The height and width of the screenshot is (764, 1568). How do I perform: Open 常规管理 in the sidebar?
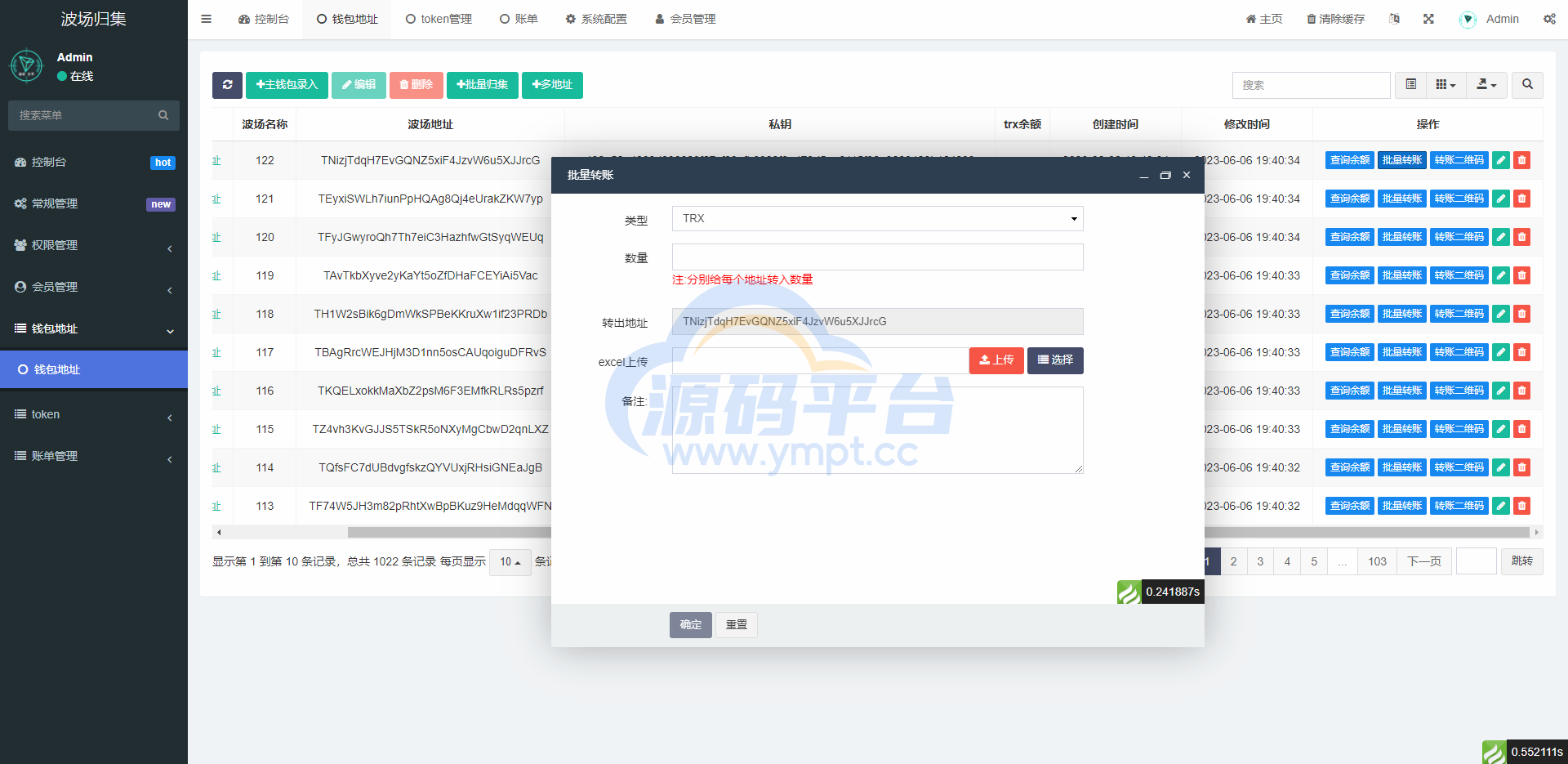(x=94, y=203)
